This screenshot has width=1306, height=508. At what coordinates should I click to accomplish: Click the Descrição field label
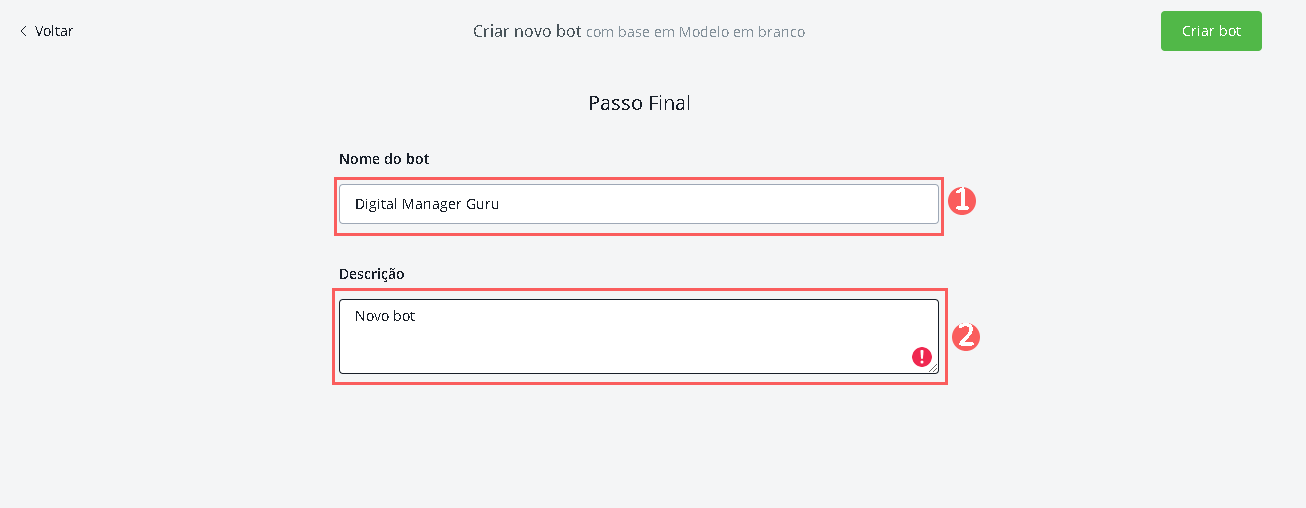(371, 274)
